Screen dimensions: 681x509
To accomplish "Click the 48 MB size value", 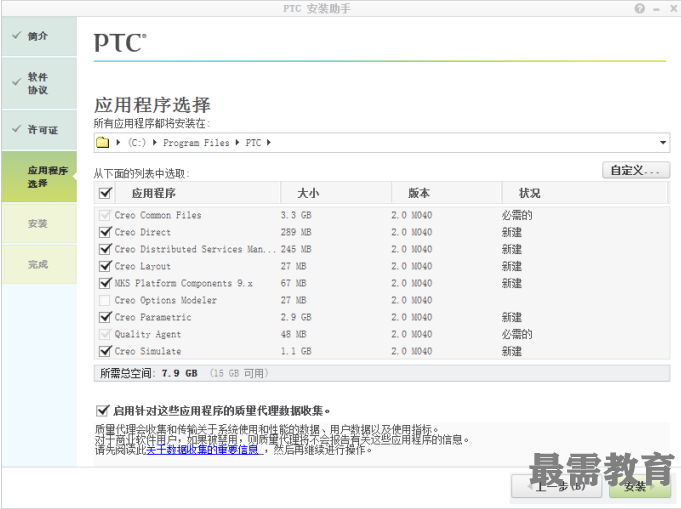I will (293, 334).
